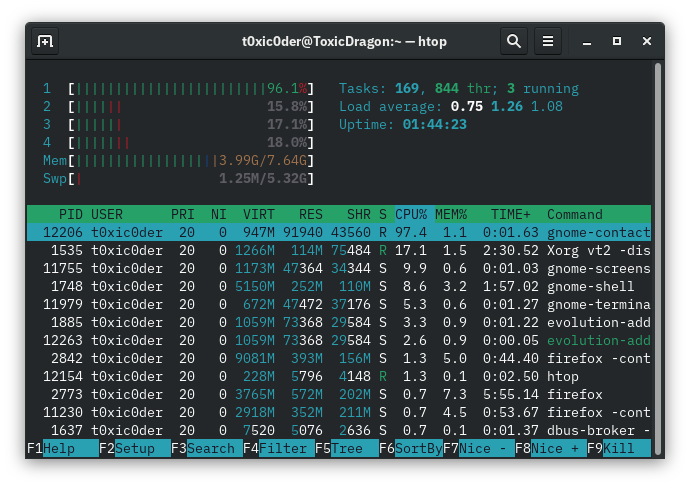Click CPU 1 usage meter at 96.1%
The width and height of the screenshot is (690, 487).
point(178,88)
